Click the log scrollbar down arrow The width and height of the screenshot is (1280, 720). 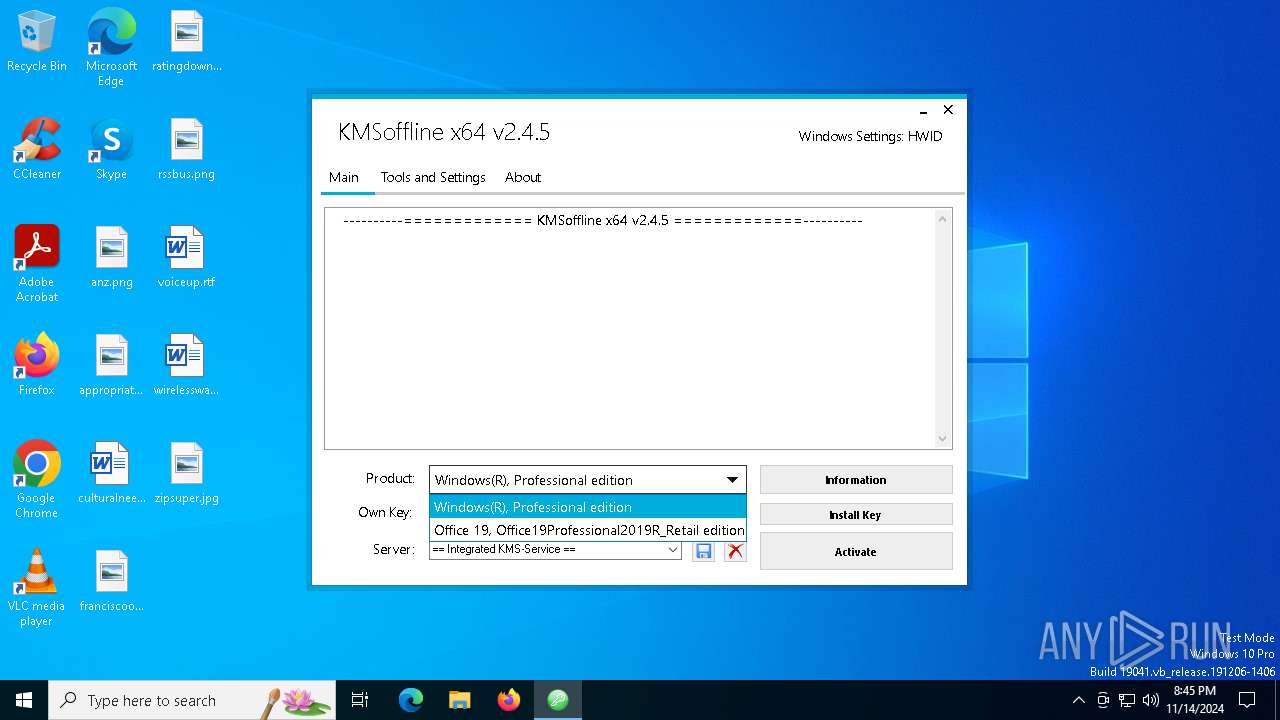[x=942, y=438]
